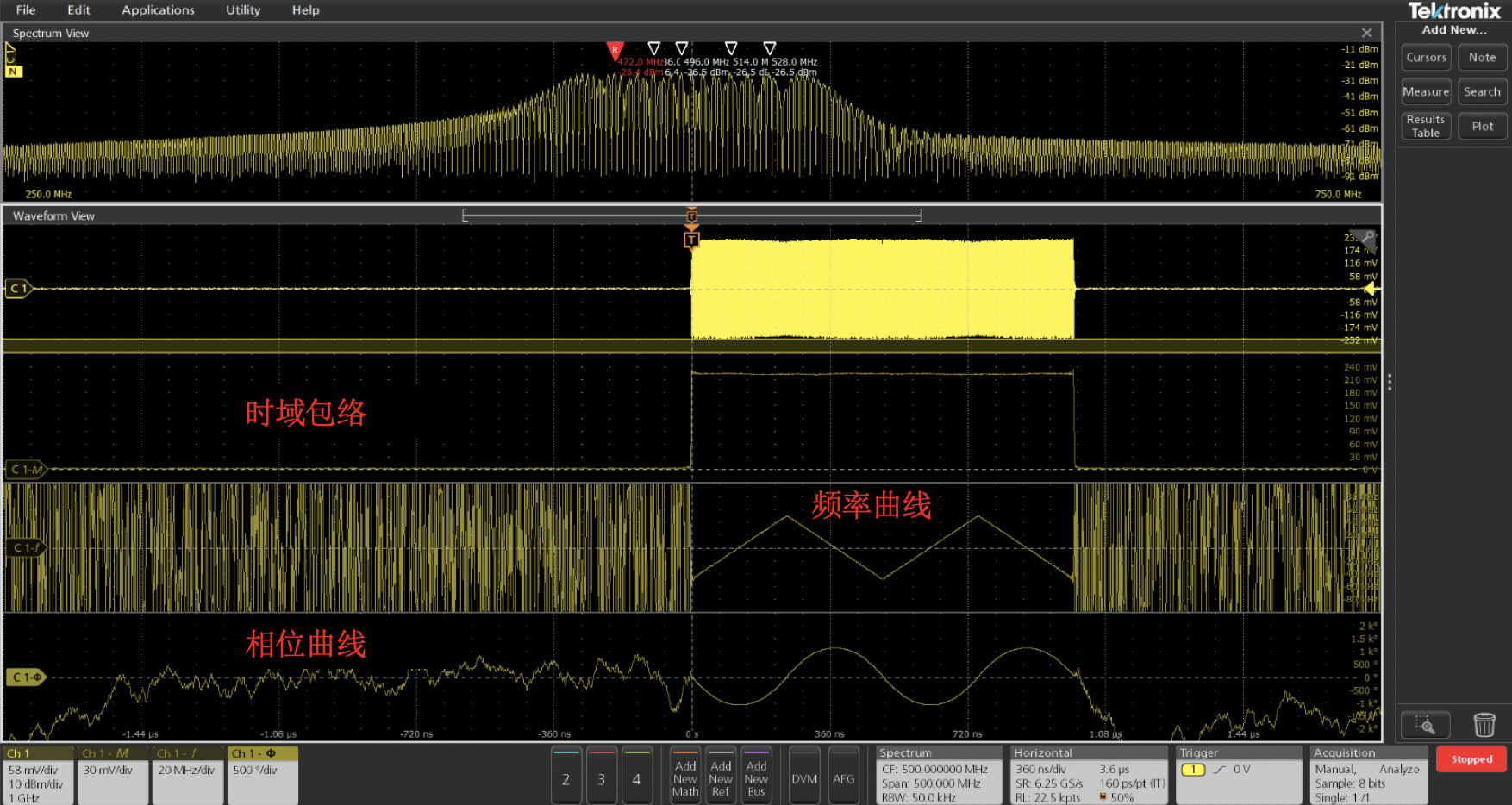Click the orange trigger T marker on waveform
The height and width of the screenshot is (805, 1512).
pyautogui.click(x=691, y=240)
